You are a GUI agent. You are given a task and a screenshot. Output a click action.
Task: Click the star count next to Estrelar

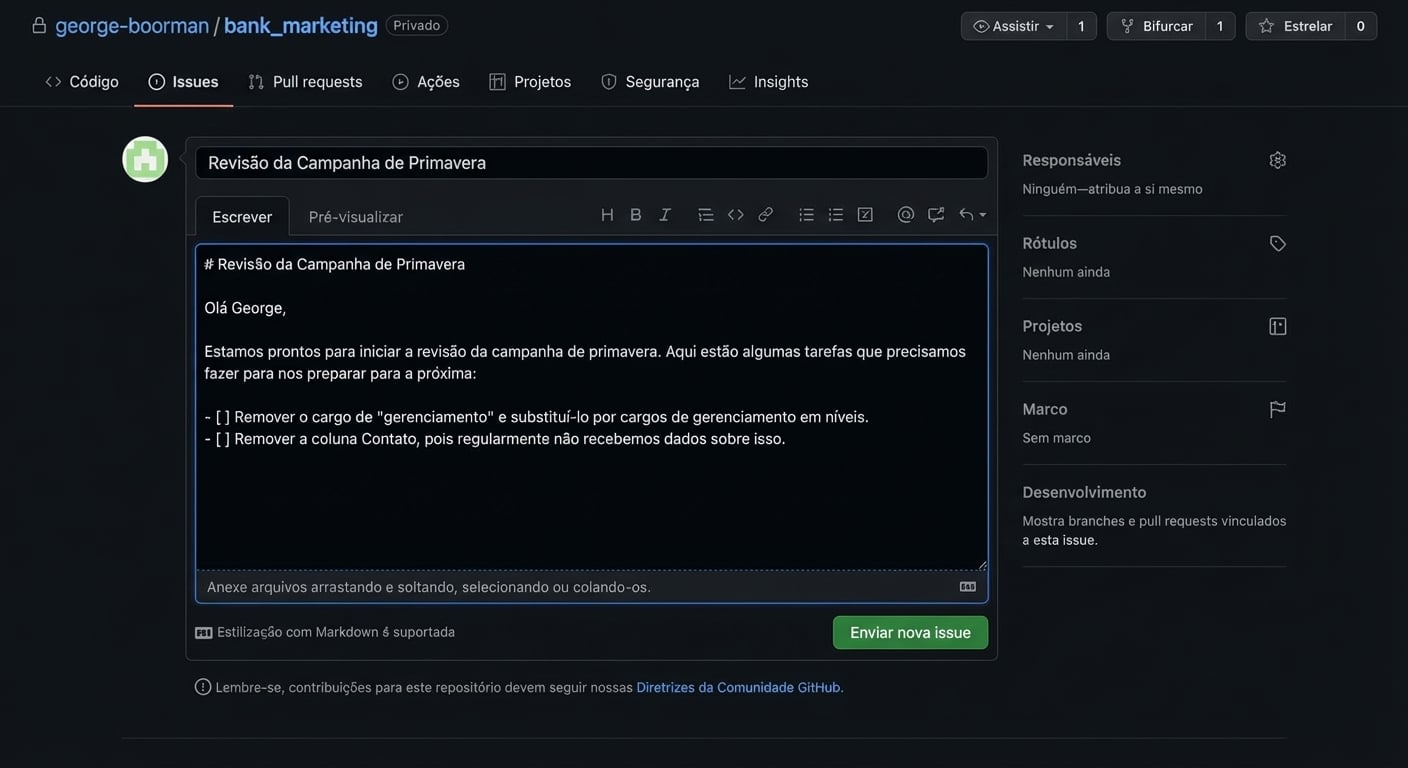coord(1361,26)
